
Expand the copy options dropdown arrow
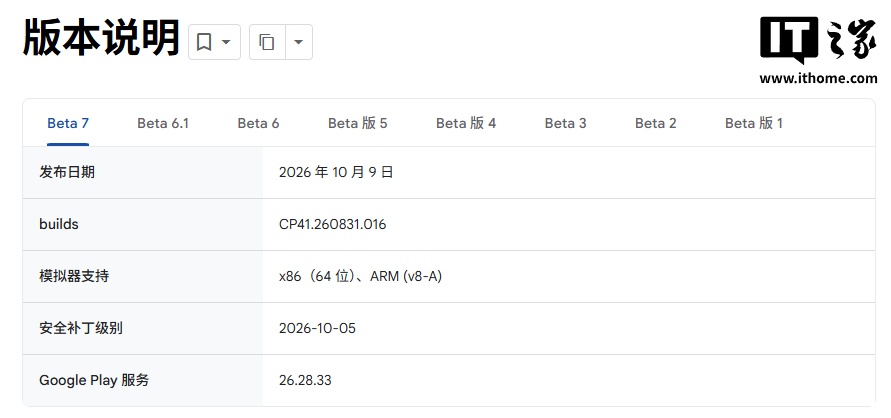pos(299,42)
